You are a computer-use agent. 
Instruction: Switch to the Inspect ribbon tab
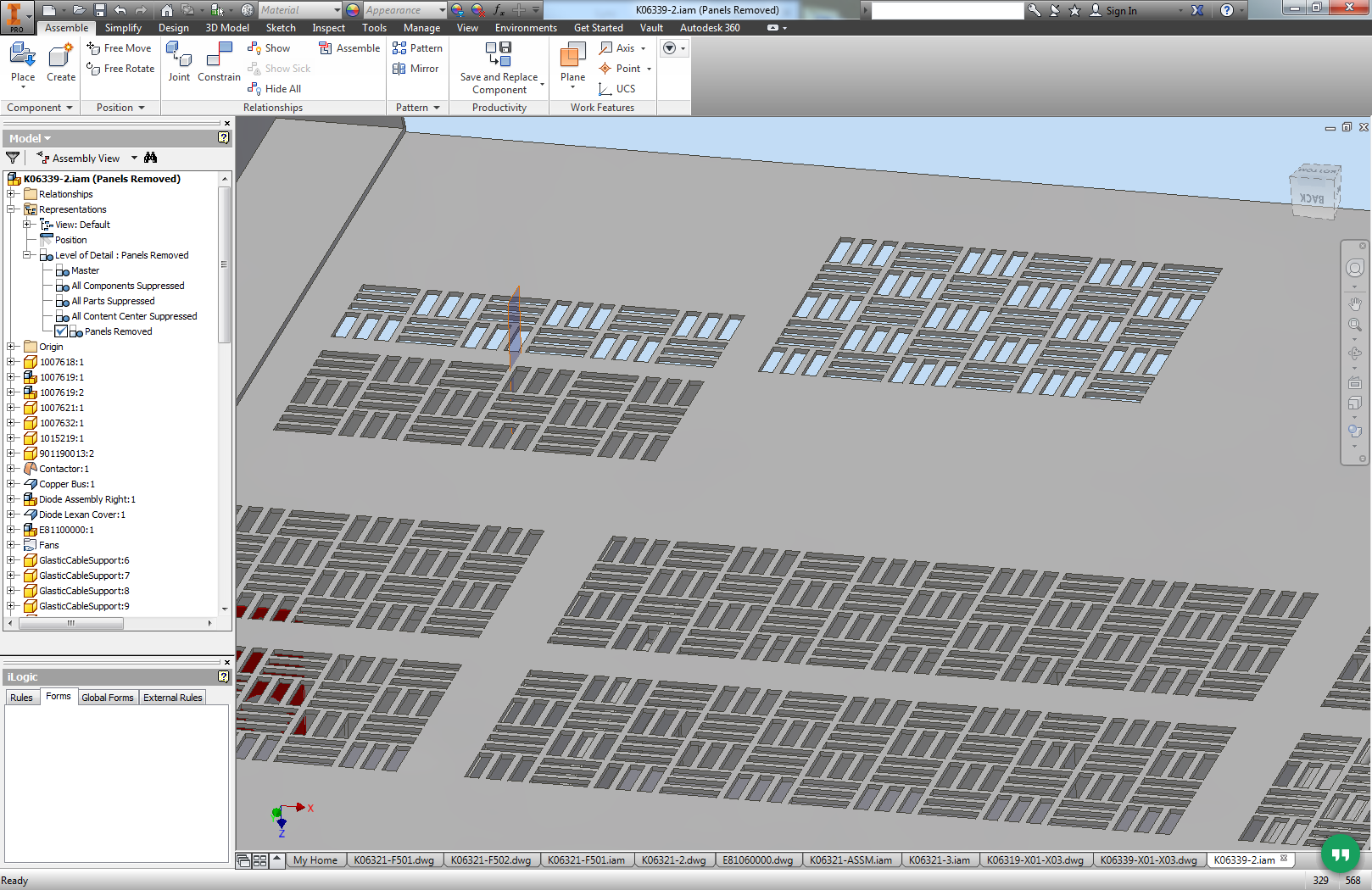point(328,28)
